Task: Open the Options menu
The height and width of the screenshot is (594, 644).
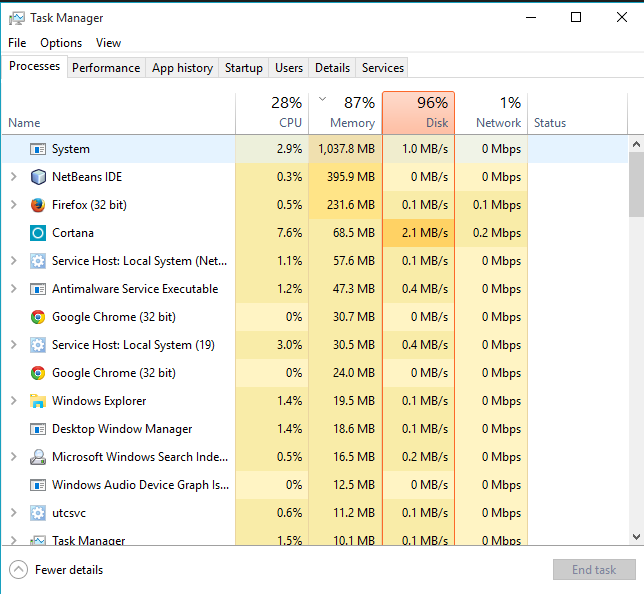Action: [x=61, y=43]
